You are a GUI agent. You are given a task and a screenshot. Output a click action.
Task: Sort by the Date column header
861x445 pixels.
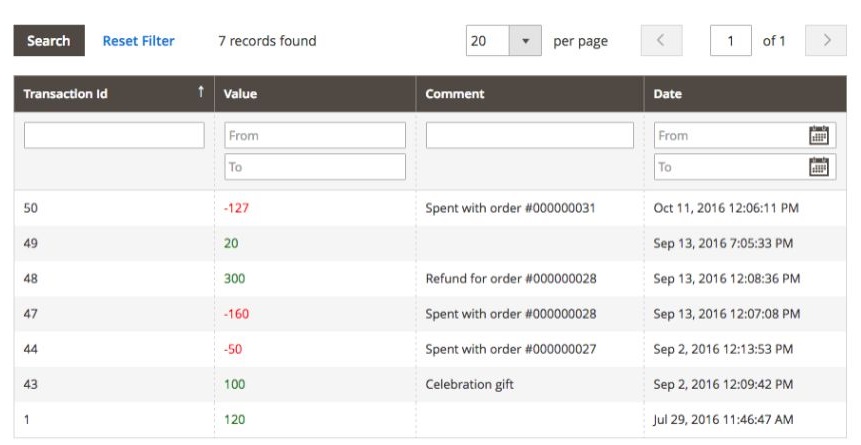point(667,94)
